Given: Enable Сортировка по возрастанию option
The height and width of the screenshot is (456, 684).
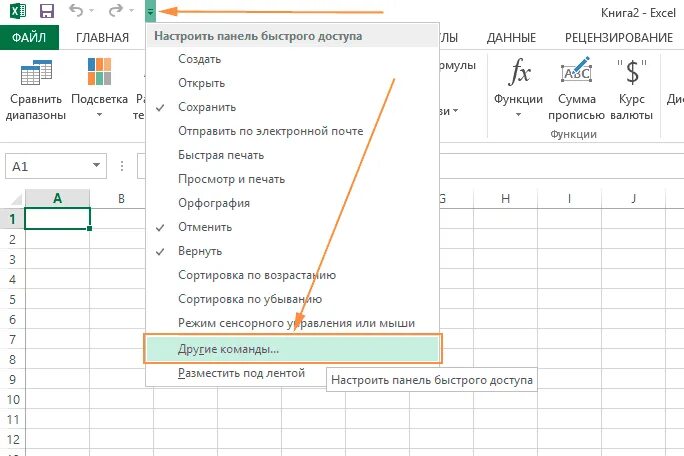Looking at the screenshot, I should 292,275.
